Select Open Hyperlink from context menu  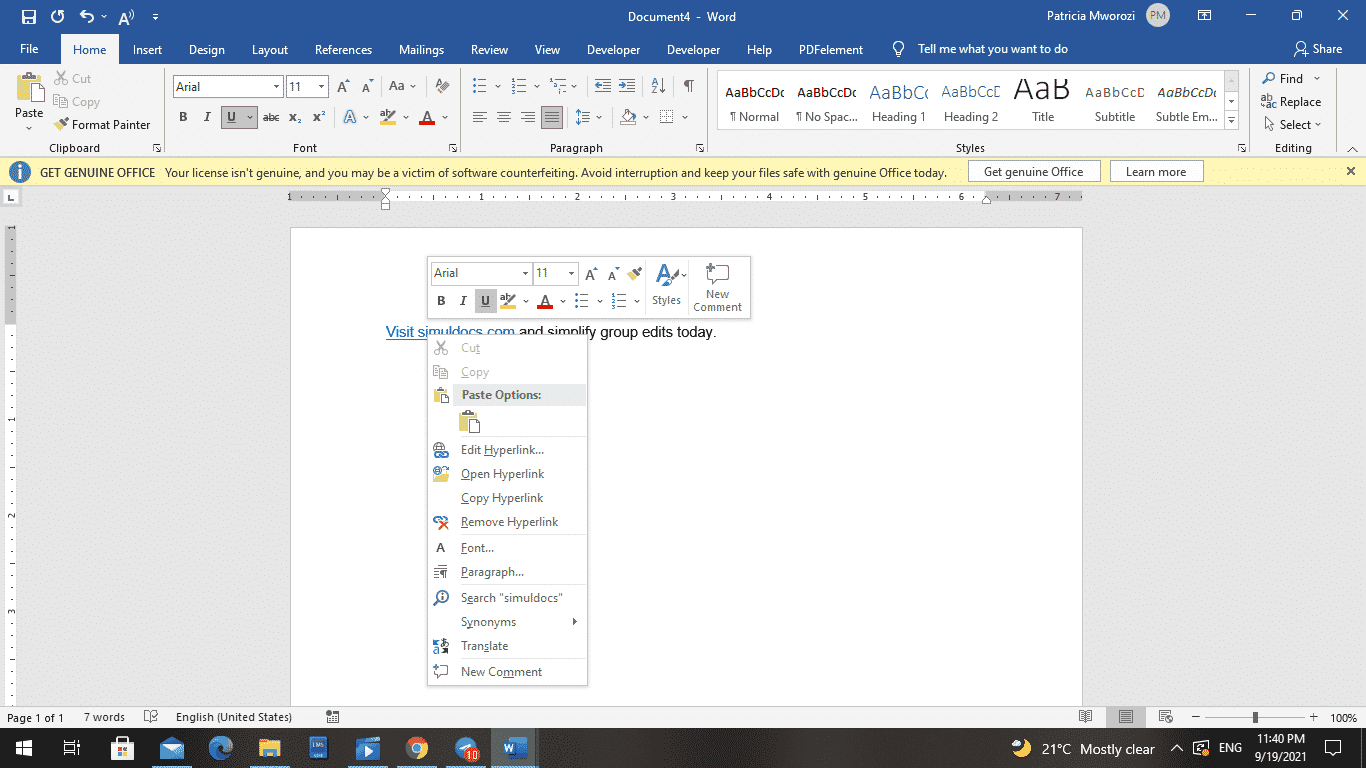(501, 473)
